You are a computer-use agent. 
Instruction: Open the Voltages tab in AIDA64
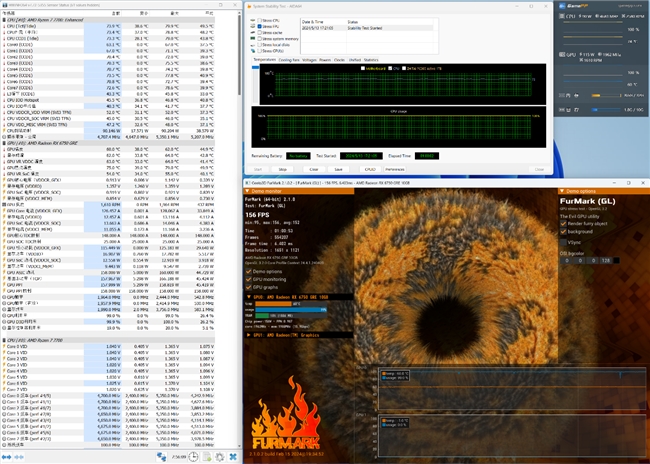(x=309, y=60)
